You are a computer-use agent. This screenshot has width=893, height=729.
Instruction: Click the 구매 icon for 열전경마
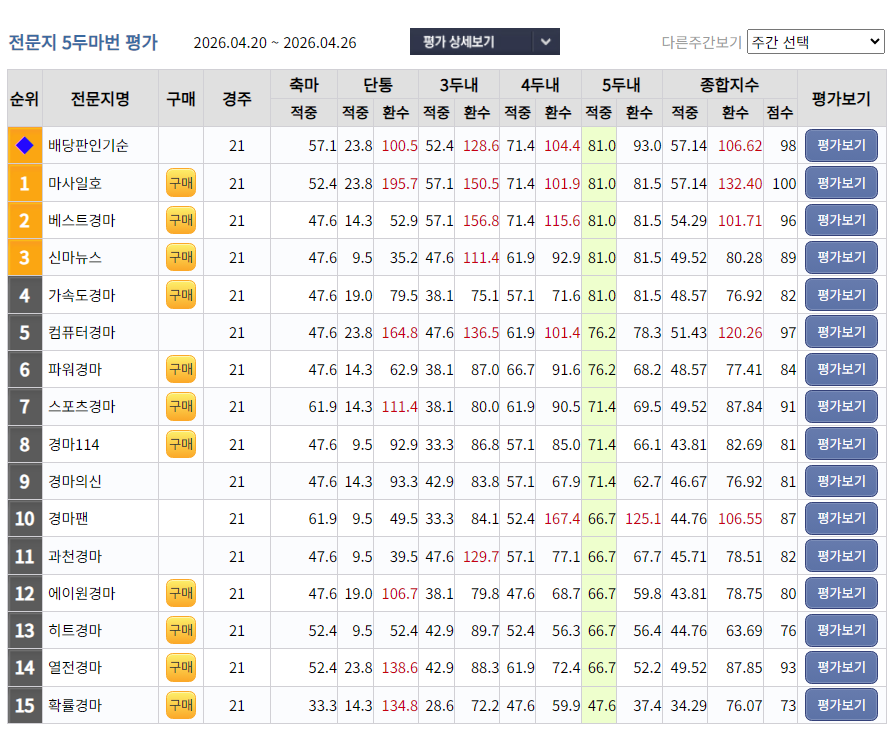tap(180, 667)
